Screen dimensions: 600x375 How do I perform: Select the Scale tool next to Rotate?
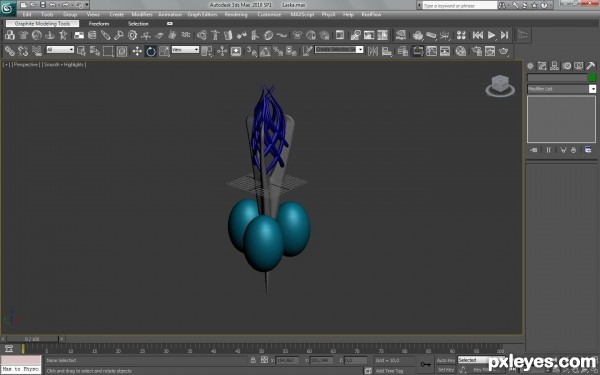pyautogui.click(x=164, y=51)
